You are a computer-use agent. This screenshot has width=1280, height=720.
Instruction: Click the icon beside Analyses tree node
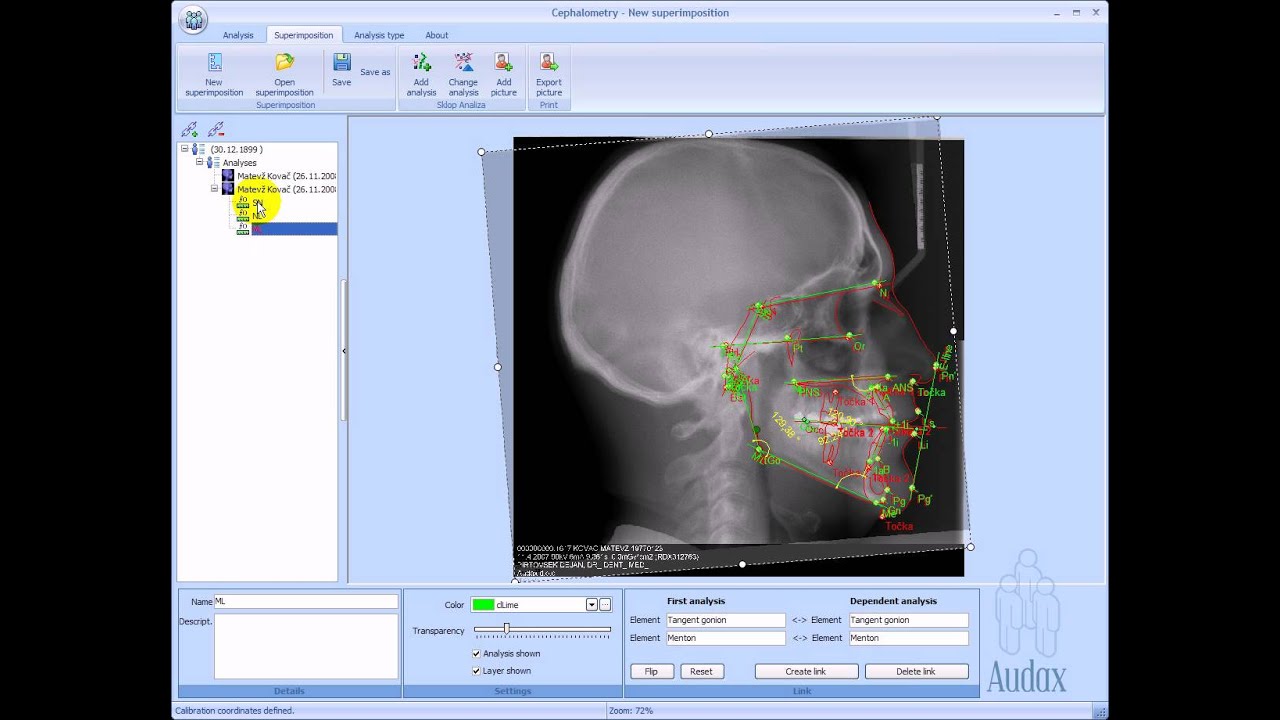[213, 162]
